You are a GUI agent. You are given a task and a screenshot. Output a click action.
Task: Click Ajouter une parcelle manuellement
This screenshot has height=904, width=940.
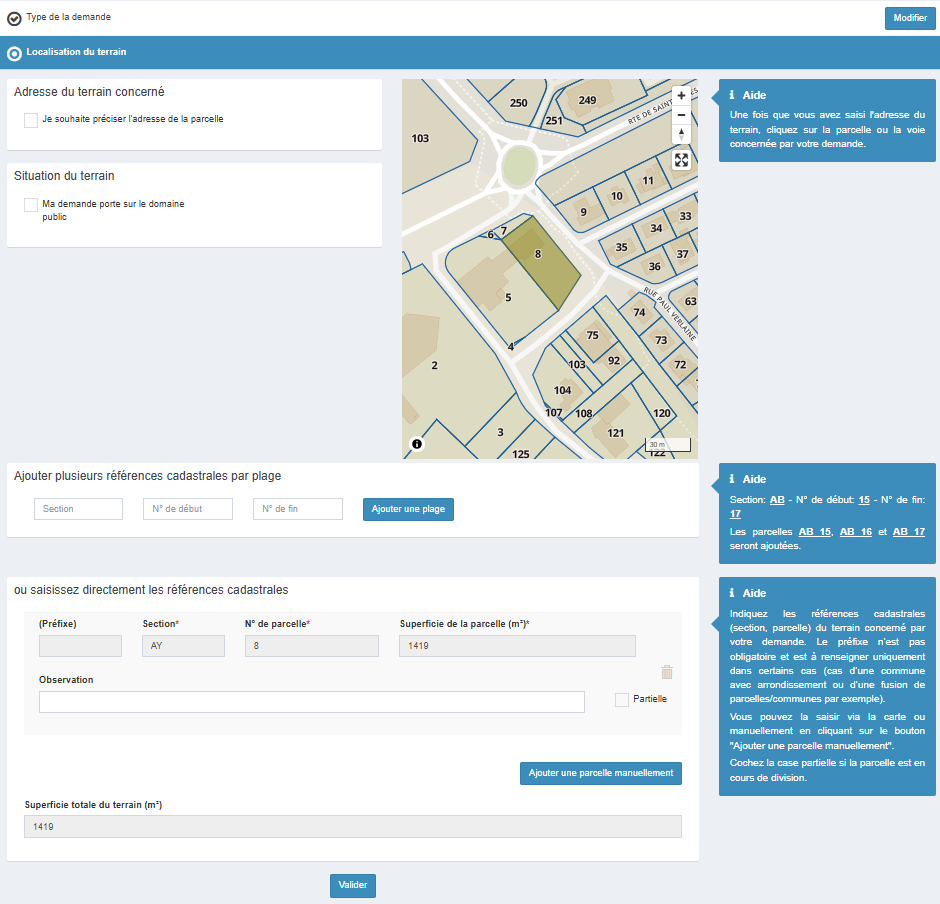pos(600,773)
